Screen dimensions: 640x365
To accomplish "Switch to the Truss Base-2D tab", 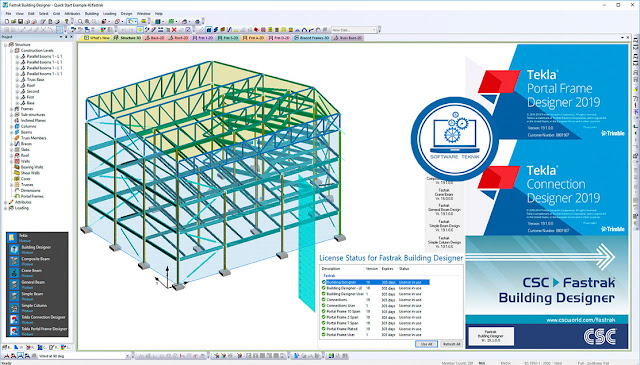I will pos(348,38).
